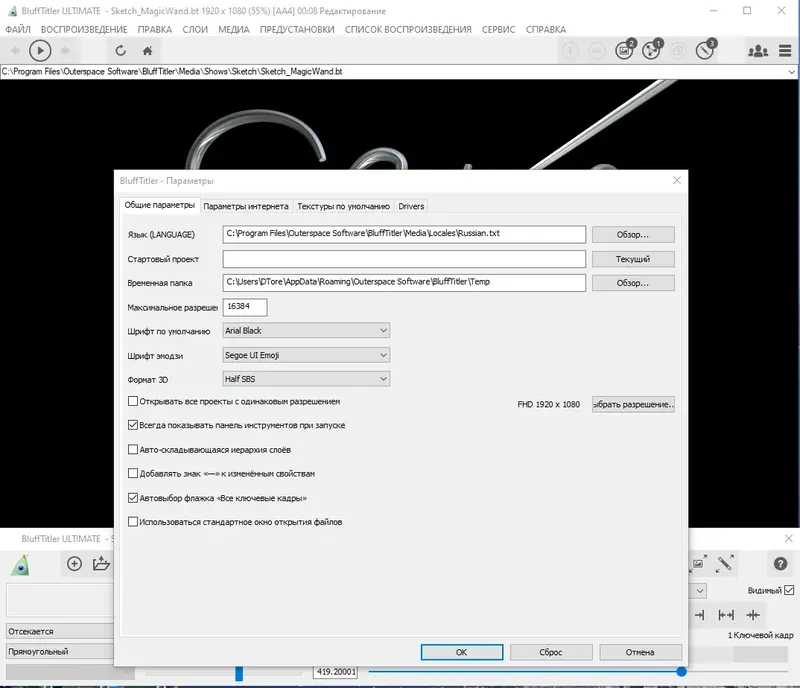Click the Стартовый проект input field
This screenshot has height=688, width=800.
tap(404, 259)
